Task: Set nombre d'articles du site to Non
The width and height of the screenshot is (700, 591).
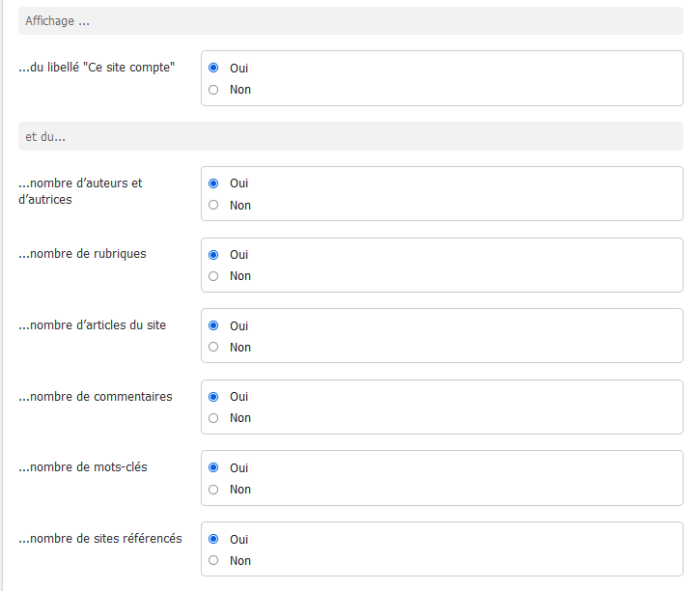Action: [214, 347]
